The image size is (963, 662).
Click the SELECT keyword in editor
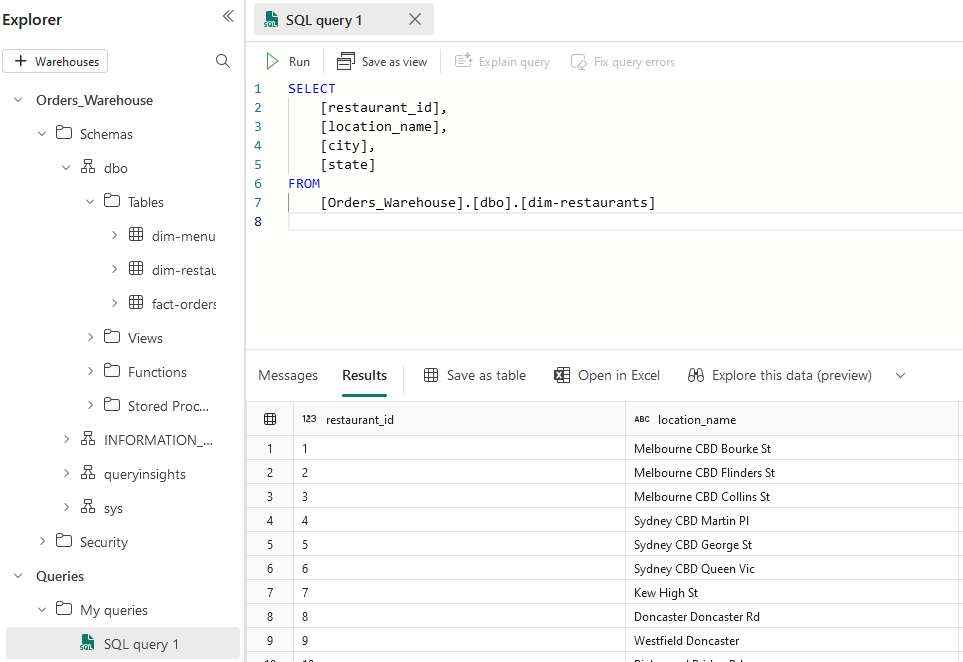[311, 88]
